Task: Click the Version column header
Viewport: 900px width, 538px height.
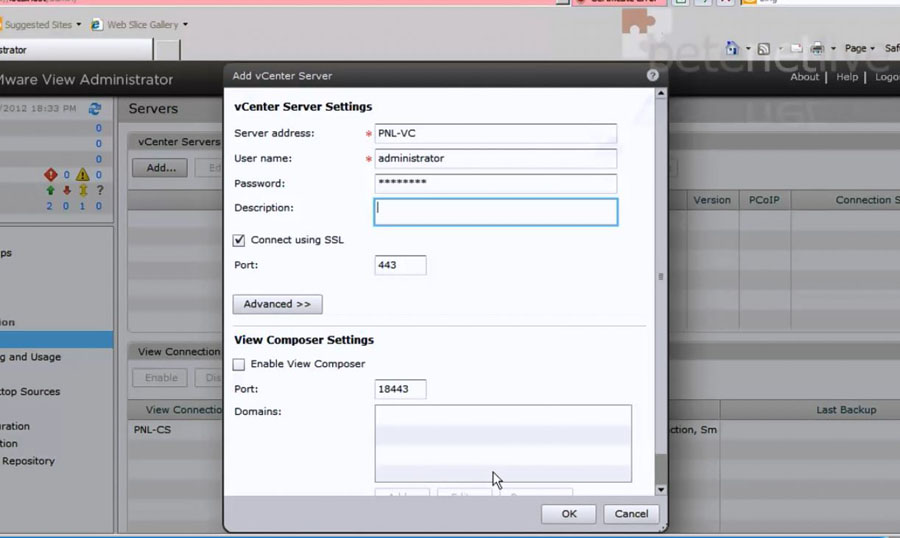Action: coord(712,200)
